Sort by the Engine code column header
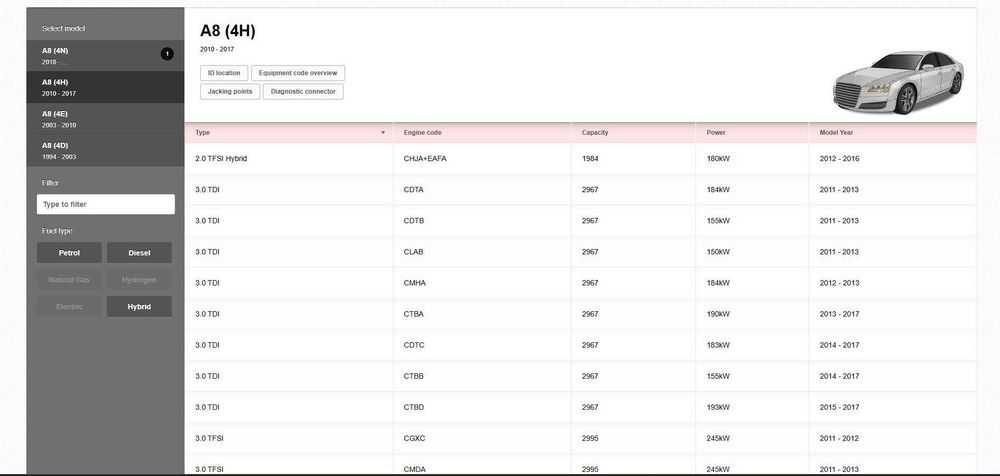The image size is (1000, 476). pos(482,133)
